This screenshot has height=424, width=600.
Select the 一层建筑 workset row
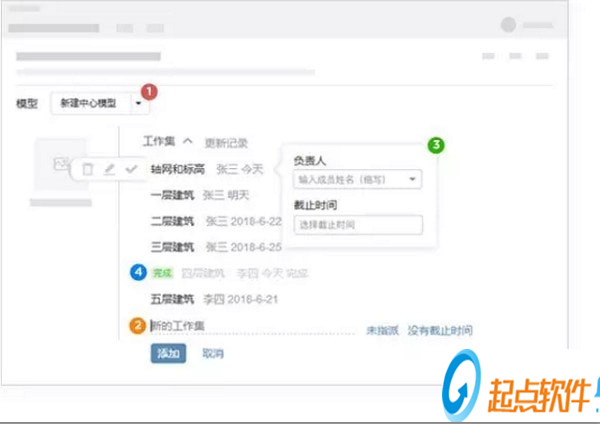click(200, 195)
